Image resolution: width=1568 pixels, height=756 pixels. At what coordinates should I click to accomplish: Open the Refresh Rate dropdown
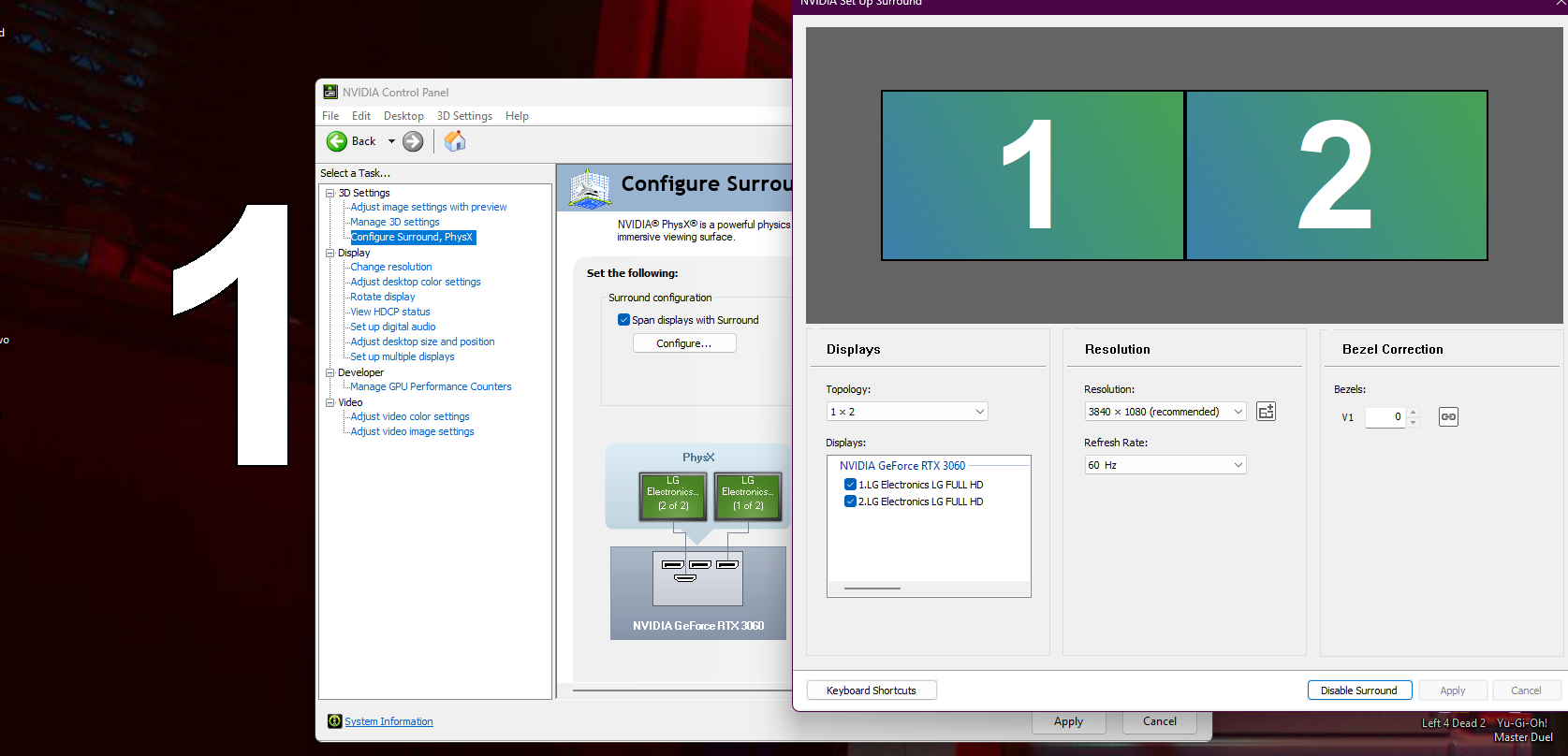tap(1165, 465)
